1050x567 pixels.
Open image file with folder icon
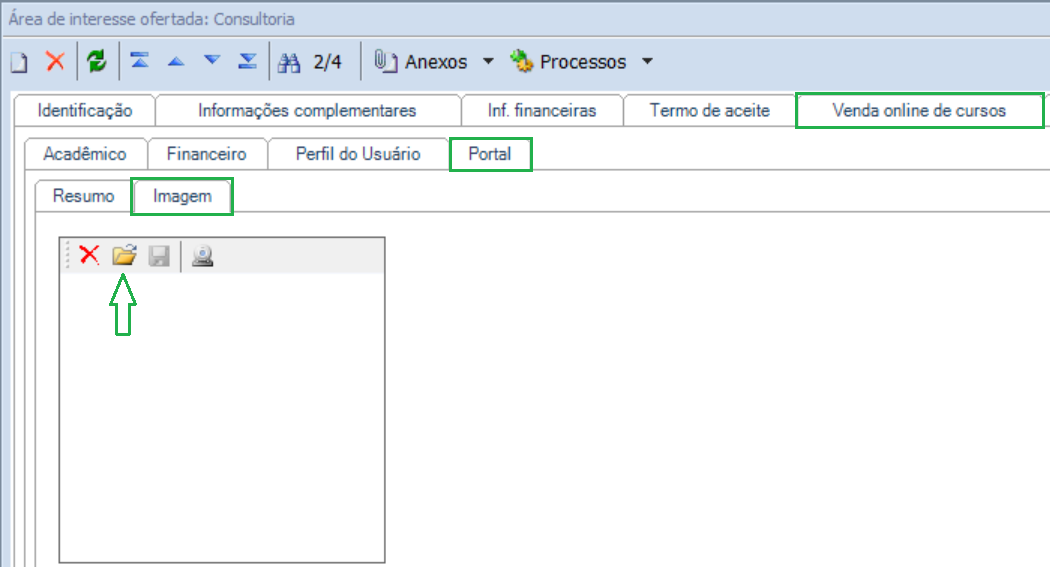pyautogui.click(x=125, y=256)
